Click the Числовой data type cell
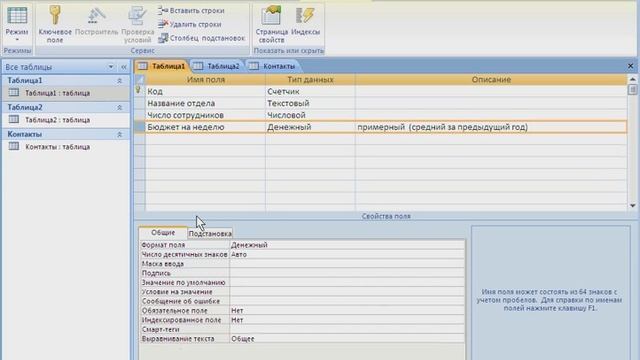Screen dimensions: 640x360 [x=310, y=115]
